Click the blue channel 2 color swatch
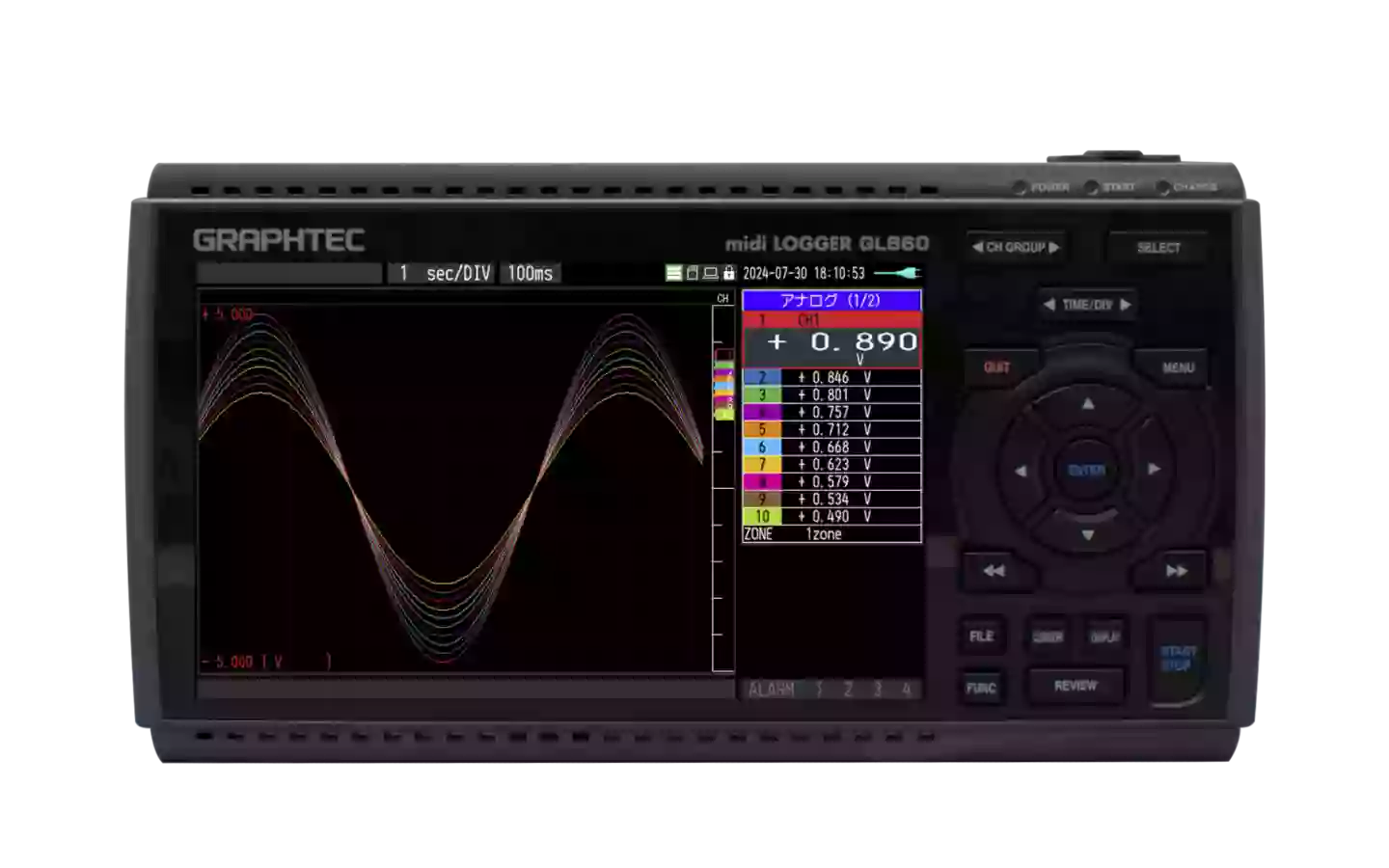The height and width of the screenshot is (868, 1389). (x=762, y=378)
